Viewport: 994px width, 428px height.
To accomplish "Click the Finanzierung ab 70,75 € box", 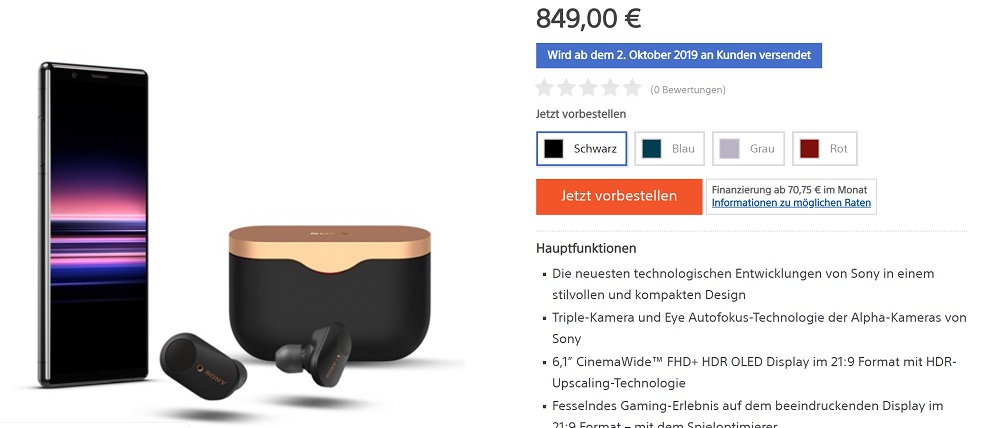I will pos(791,197).
